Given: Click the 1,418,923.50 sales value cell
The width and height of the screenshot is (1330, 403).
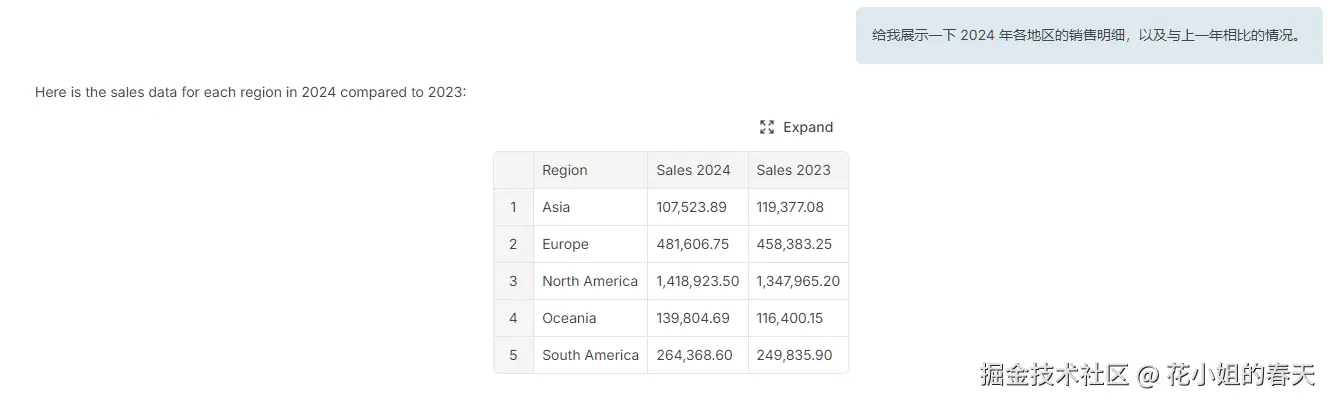Looking at the screenshot, I should coord(698,281).
